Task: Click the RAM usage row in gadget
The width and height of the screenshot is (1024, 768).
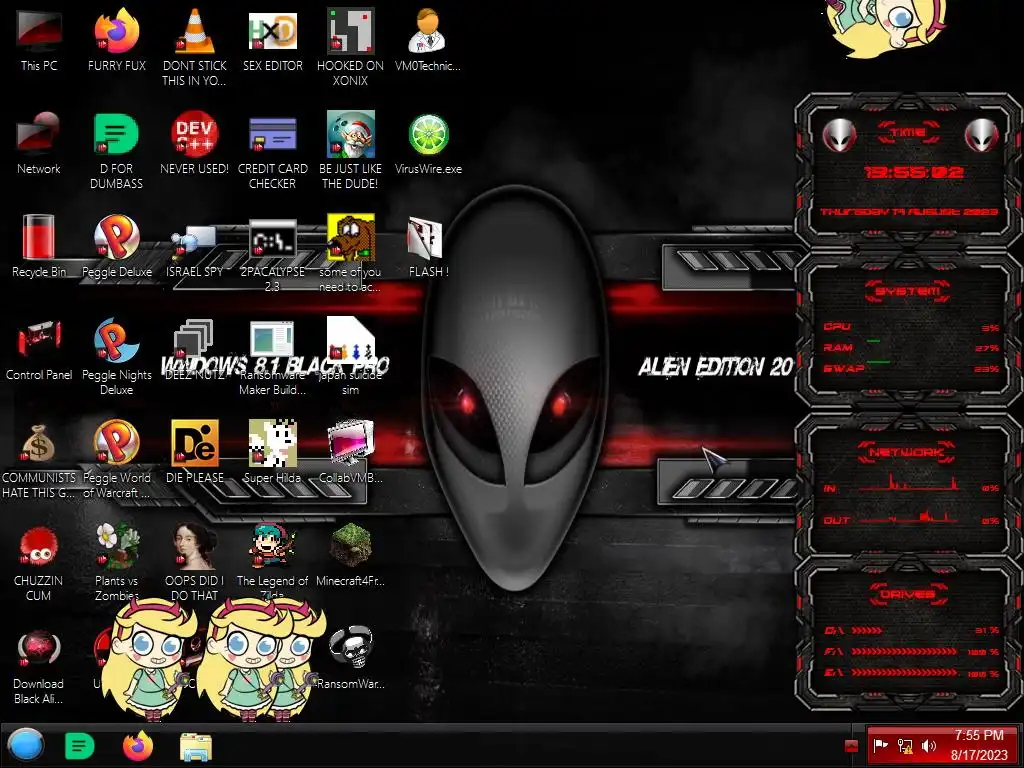Action: tap(910, 347)
